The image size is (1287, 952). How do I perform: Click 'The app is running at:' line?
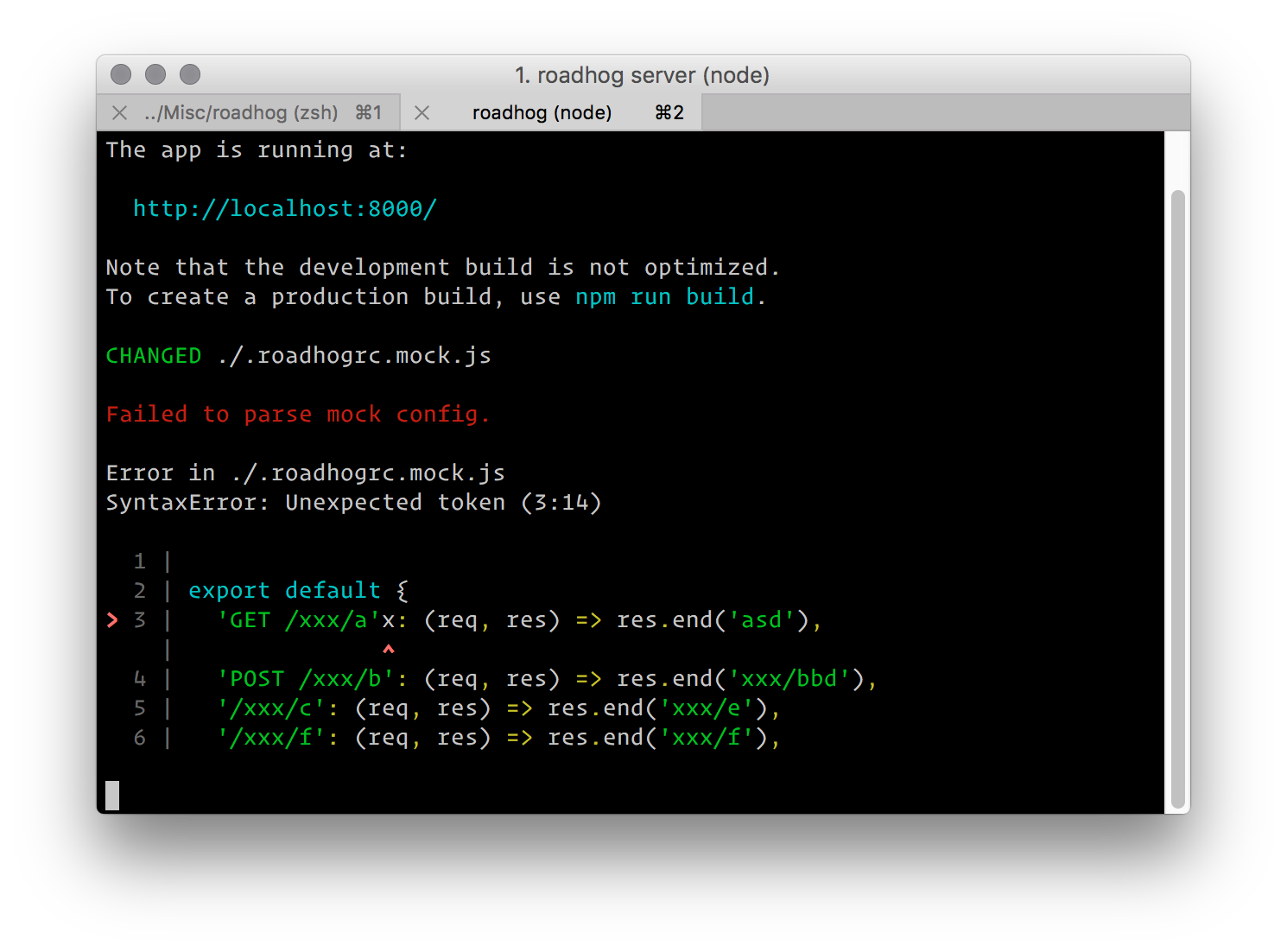pyautogui.click(x=257, y=149)
